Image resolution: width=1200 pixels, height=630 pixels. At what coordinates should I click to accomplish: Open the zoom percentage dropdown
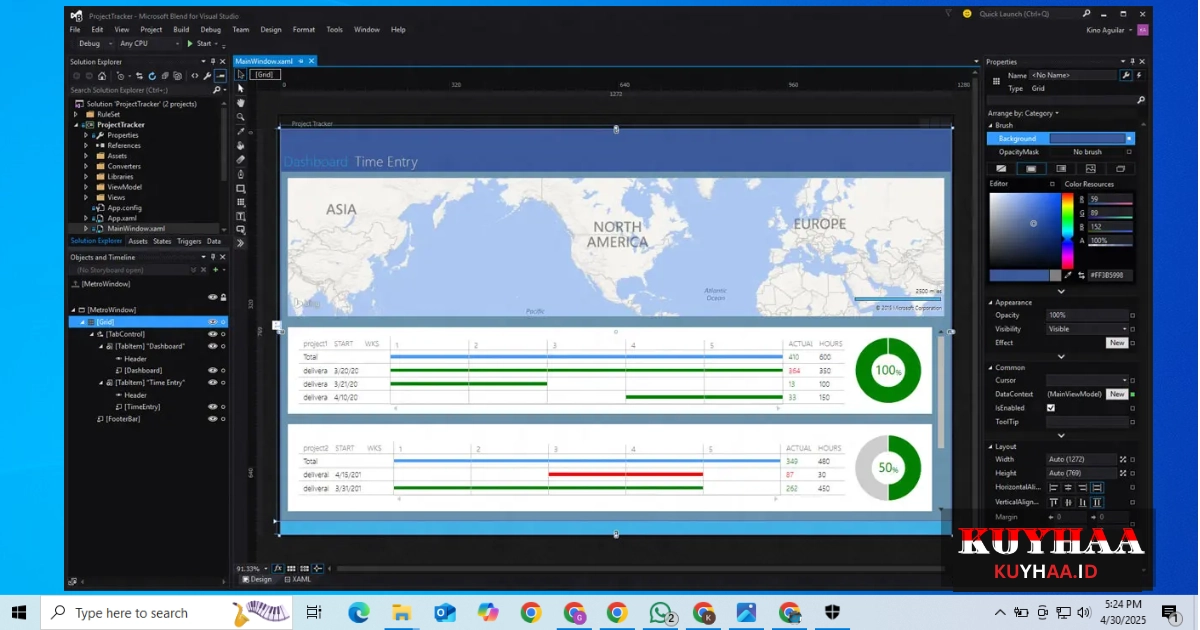[x=266, y=568]
